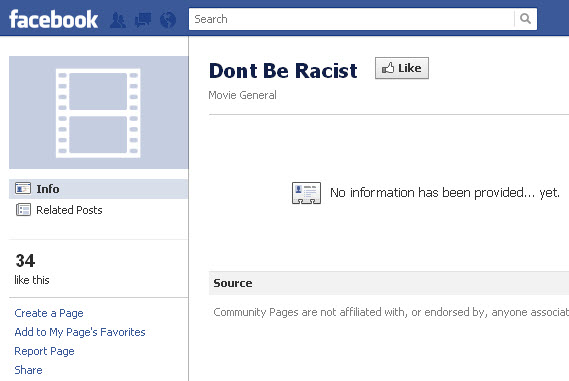Click the Info tab icon
The width and height of the screenshot is (569, 381).
23,189
